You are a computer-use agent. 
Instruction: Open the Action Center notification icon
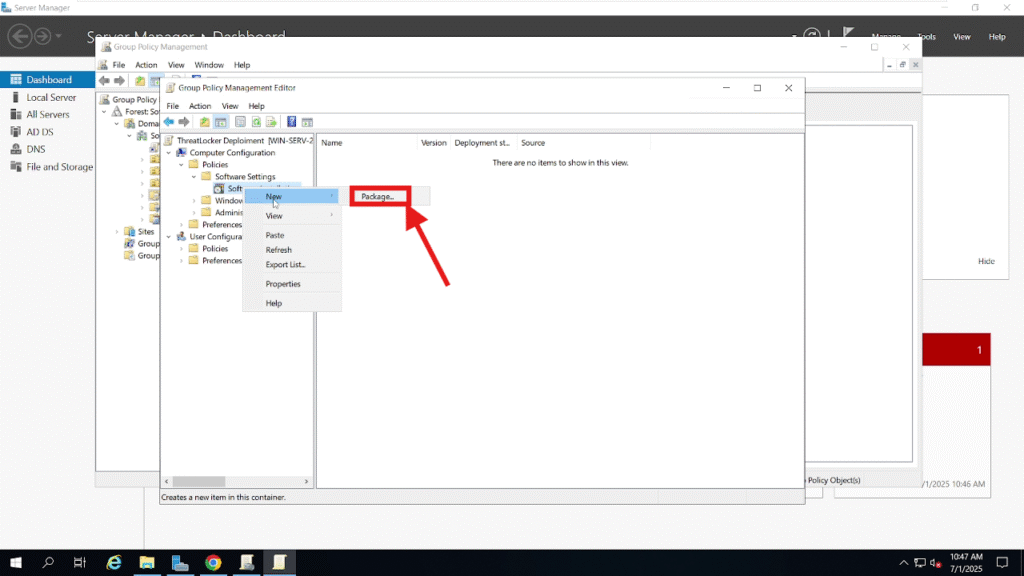[x=1002, y=562]
